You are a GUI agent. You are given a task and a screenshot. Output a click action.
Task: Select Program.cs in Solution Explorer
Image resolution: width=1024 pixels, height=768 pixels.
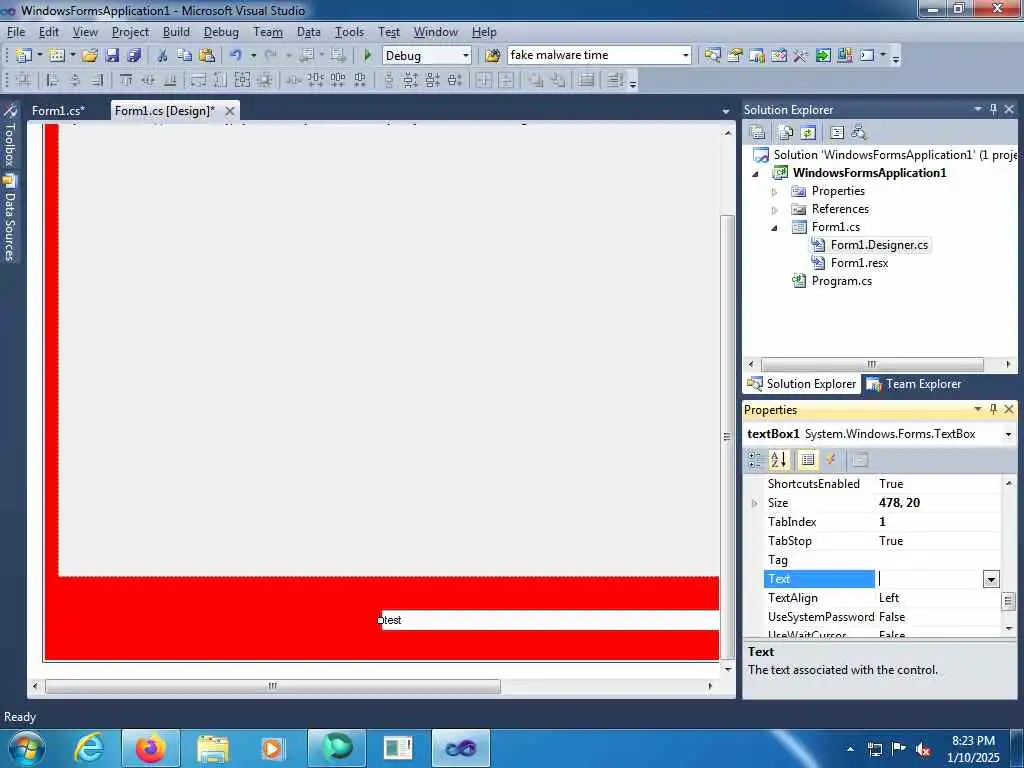tap(841, 281)
